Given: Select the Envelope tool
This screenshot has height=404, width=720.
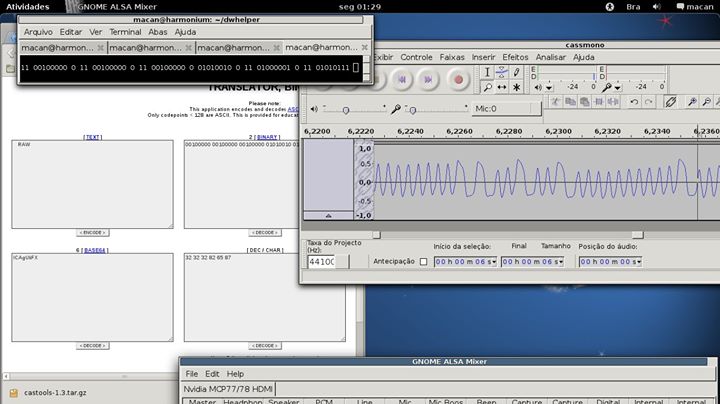Looking at the screenshot, I should 502,72.
